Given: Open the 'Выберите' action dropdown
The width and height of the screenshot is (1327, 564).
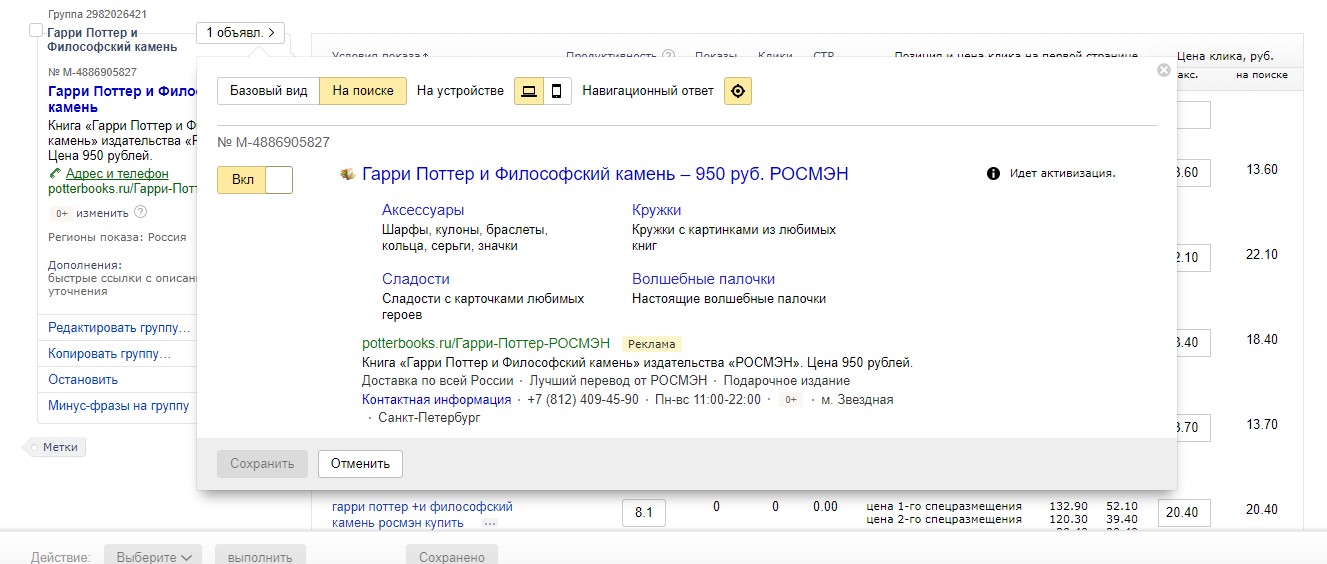Looking at the screenshot, I should pyautogui.click(x=155, y=557).
